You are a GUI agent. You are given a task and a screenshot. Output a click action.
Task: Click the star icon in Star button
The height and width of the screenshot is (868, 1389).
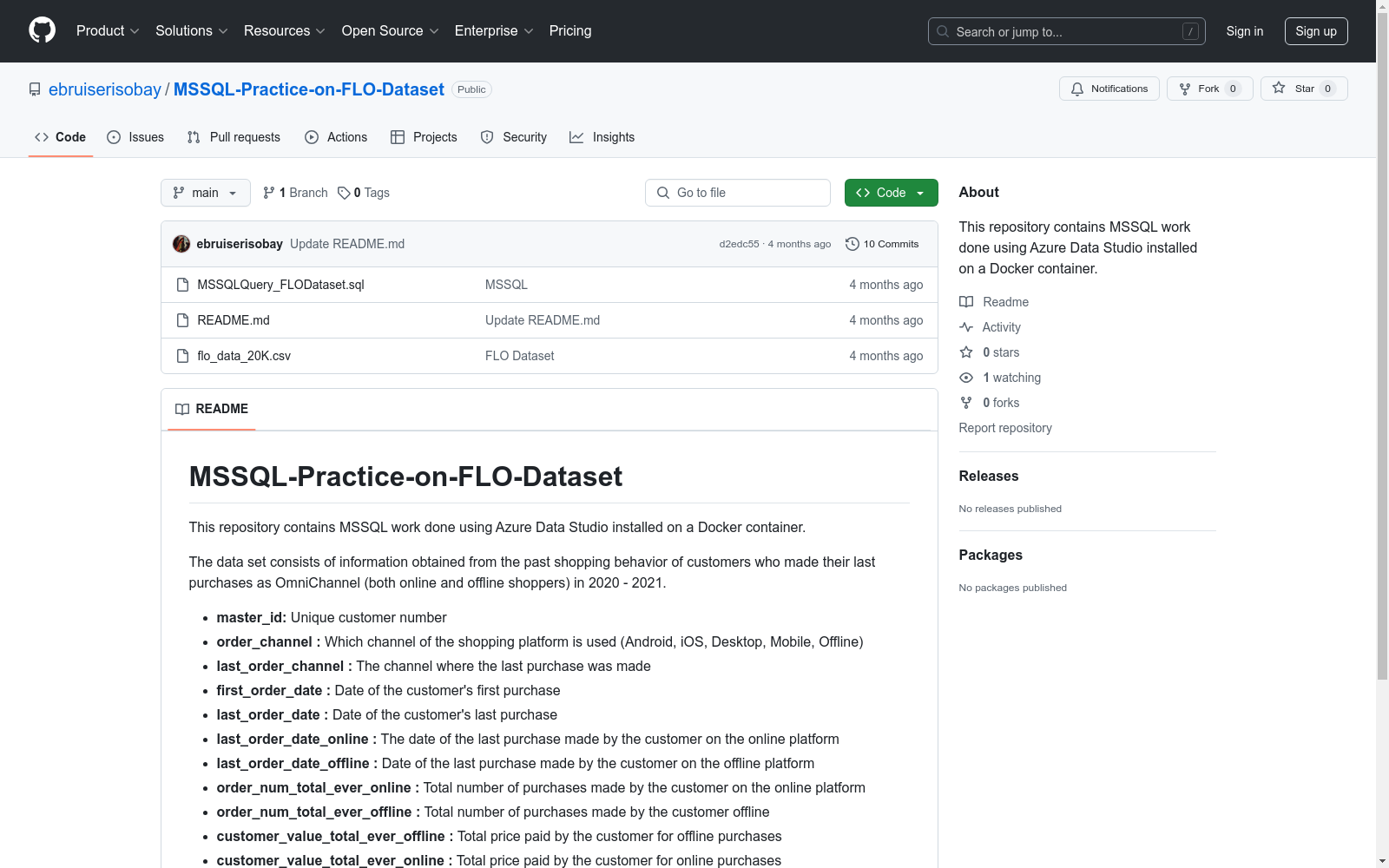1279,88
